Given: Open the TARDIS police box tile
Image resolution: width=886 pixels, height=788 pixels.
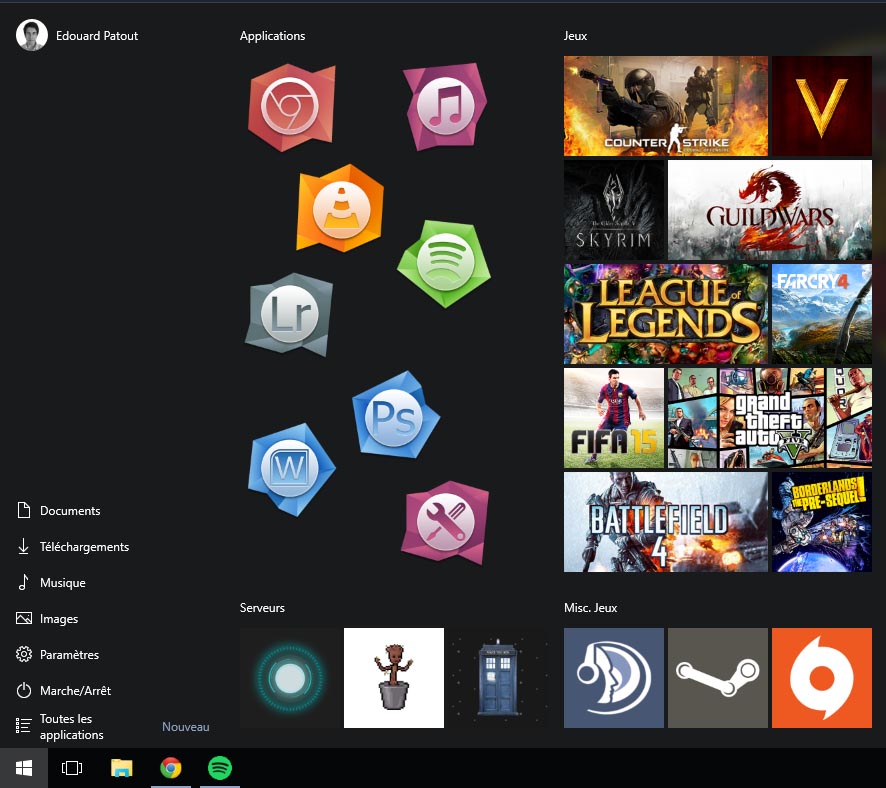Looking at the screenshot, I should [x=498, y=678].
